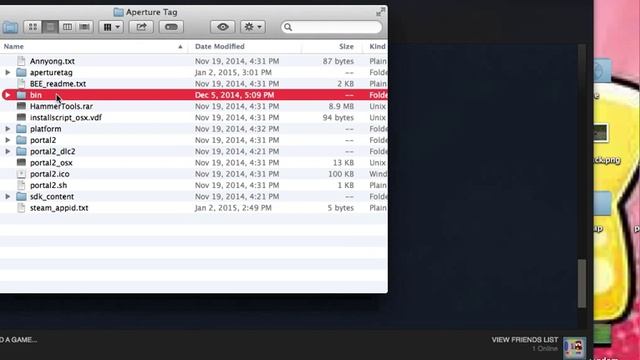
Task: Open the item arrangement dropdown
Action: coord(111,27)
